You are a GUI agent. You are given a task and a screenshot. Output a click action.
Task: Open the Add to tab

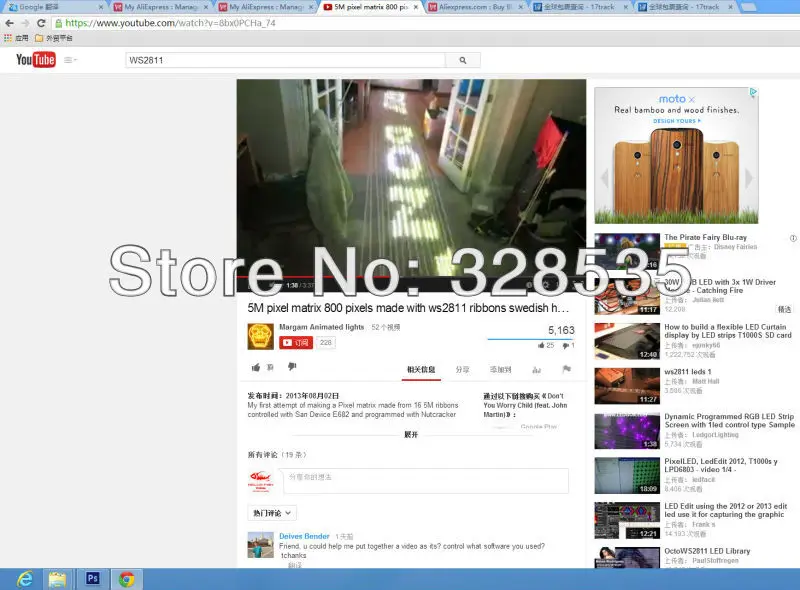tap(501, 370)
